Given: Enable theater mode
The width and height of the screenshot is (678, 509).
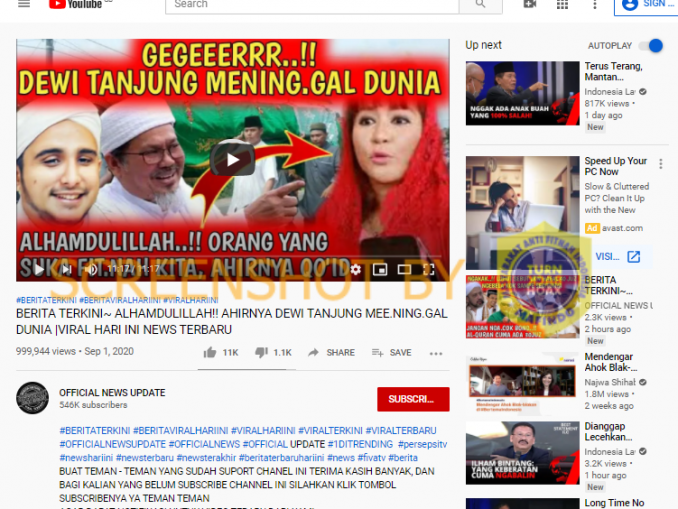Looking at the screenshot, I should (x=404, y=269).
